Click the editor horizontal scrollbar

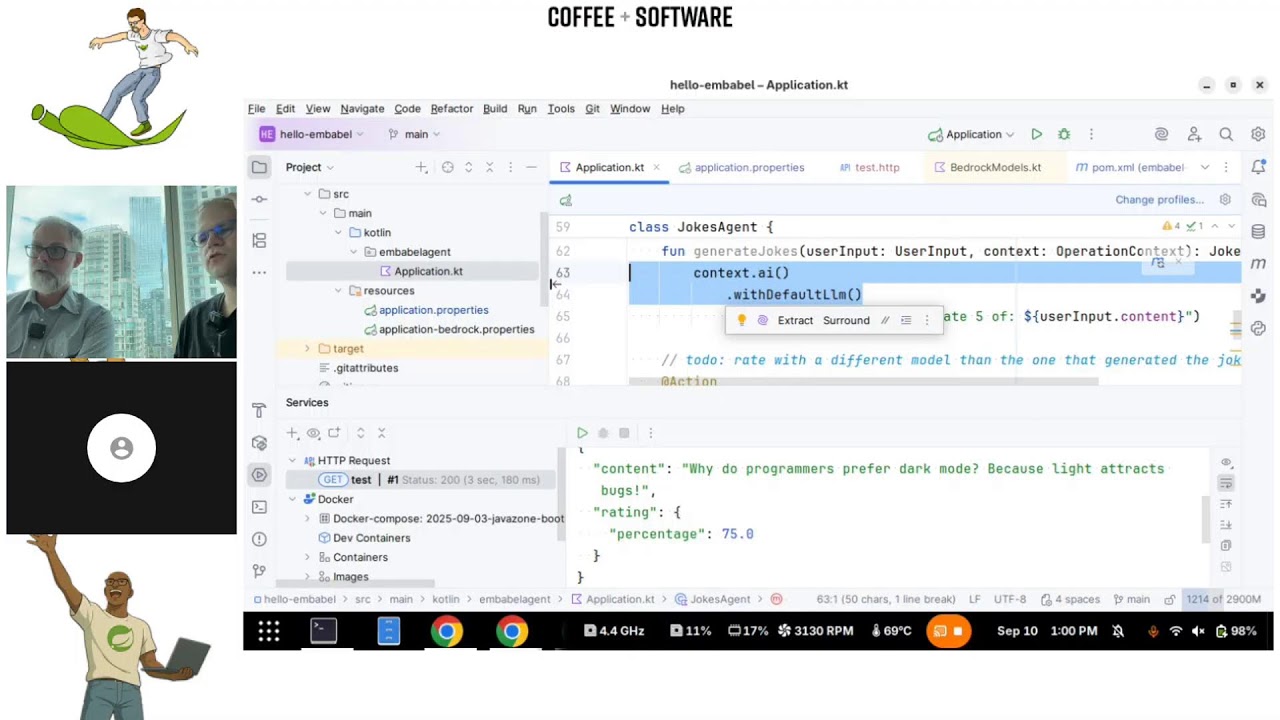[863, 381]
